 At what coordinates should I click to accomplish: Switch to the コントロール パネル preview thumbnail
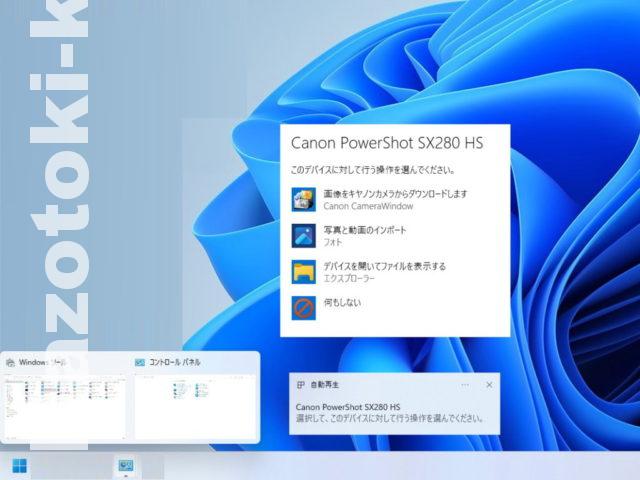pos(194,404)
